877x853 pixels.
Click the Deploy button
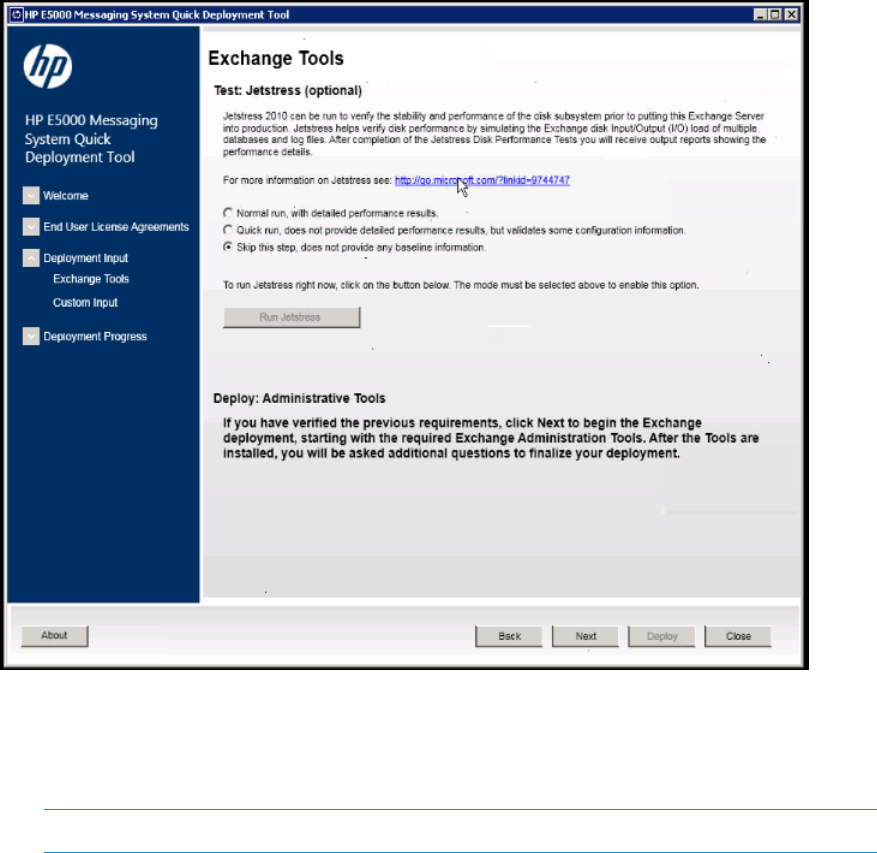pos(662,636)
